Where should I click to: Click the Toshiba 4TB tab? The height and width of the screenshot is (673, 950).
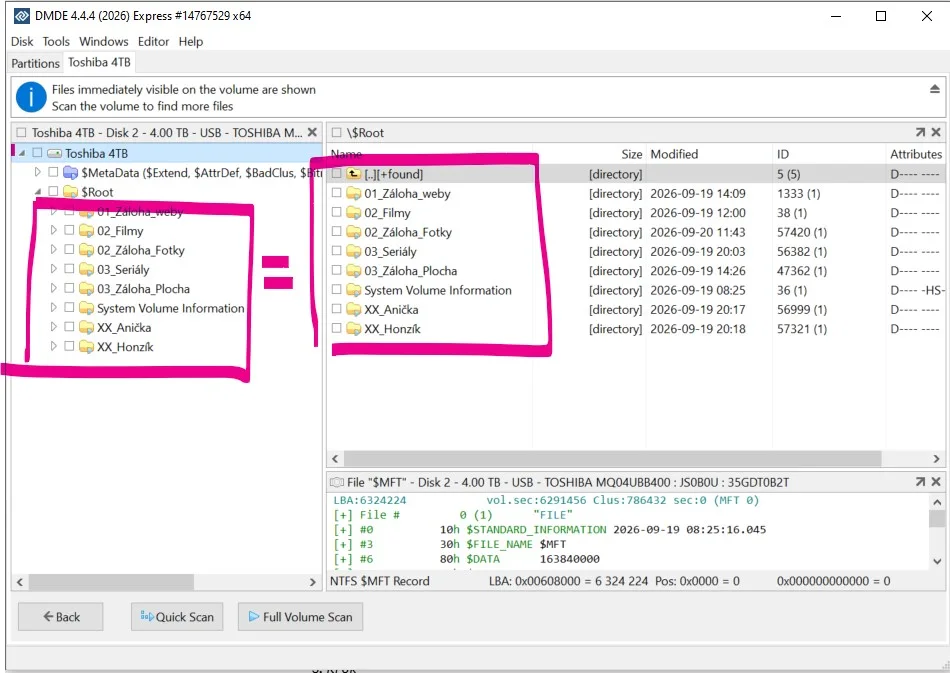(99, 62)
